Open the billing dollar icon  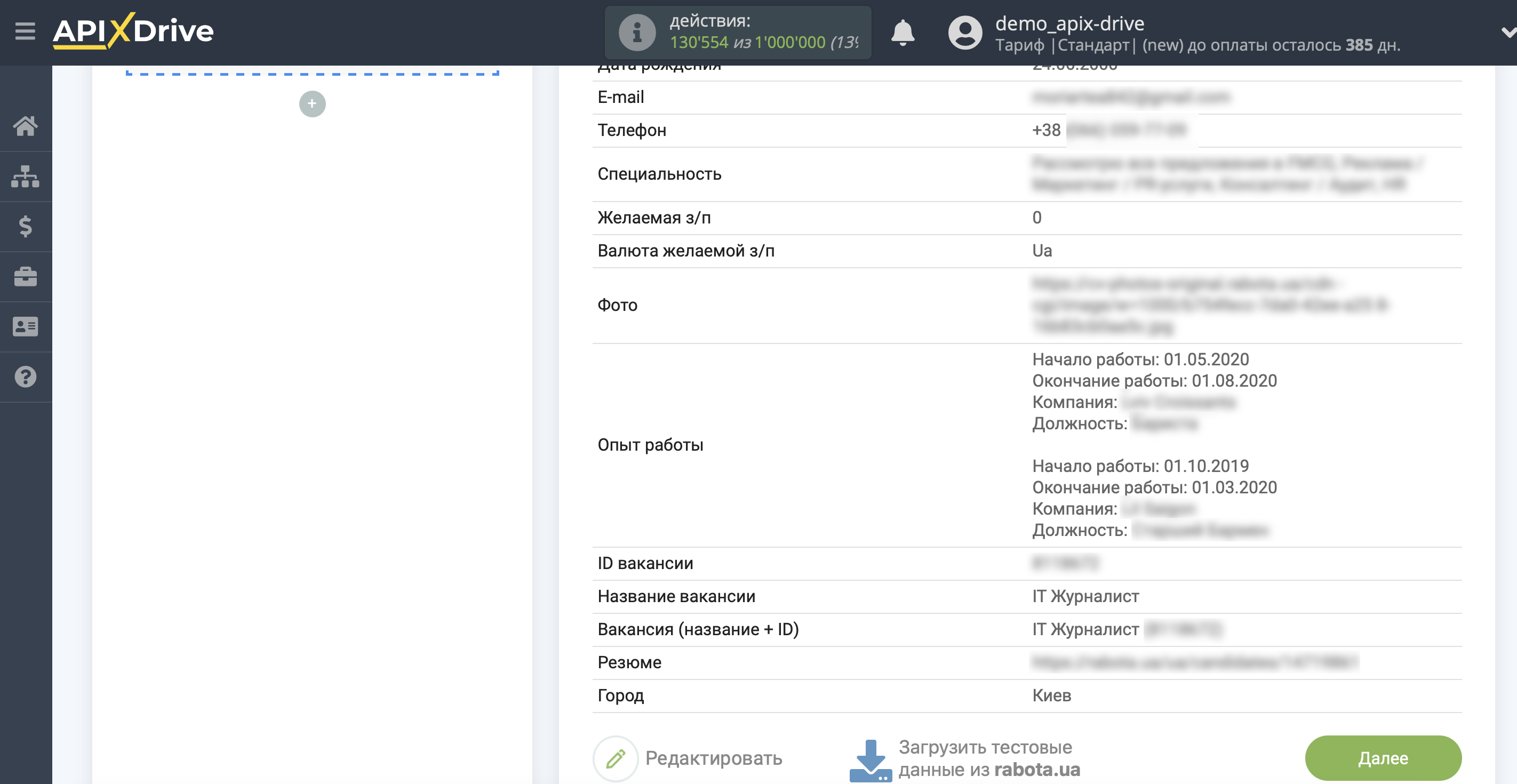coord(25,226)
